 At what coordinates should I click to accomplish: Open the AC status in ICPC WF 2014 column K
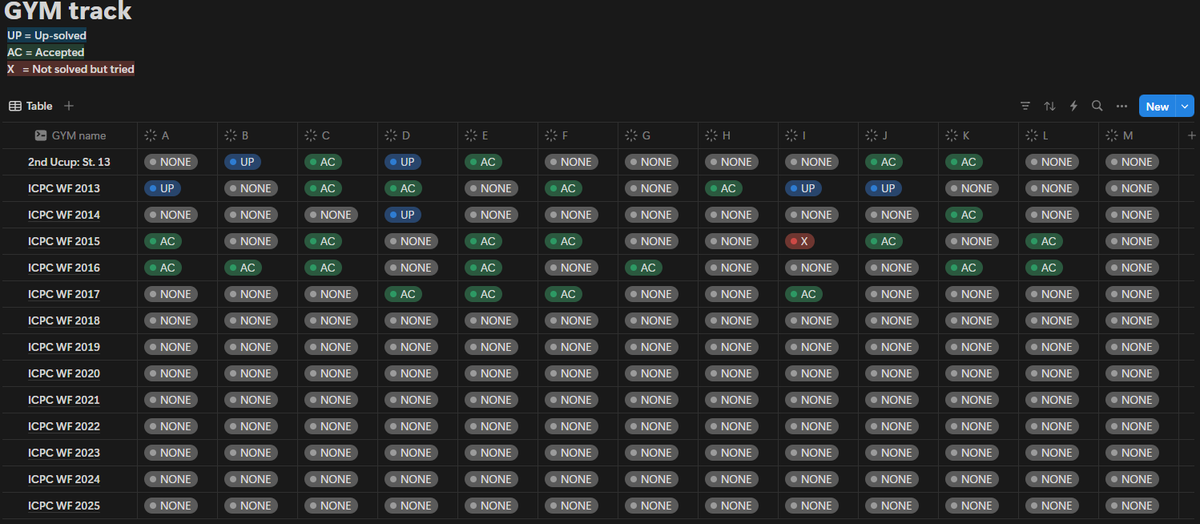click(964, 214)
